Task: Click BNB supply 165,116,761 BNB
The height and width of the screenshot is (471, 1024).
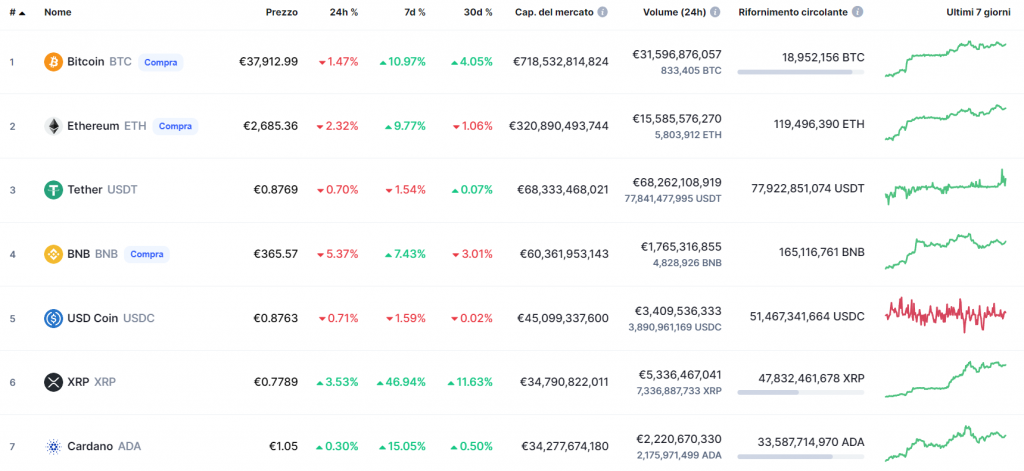Action: [x=822, y=252]
